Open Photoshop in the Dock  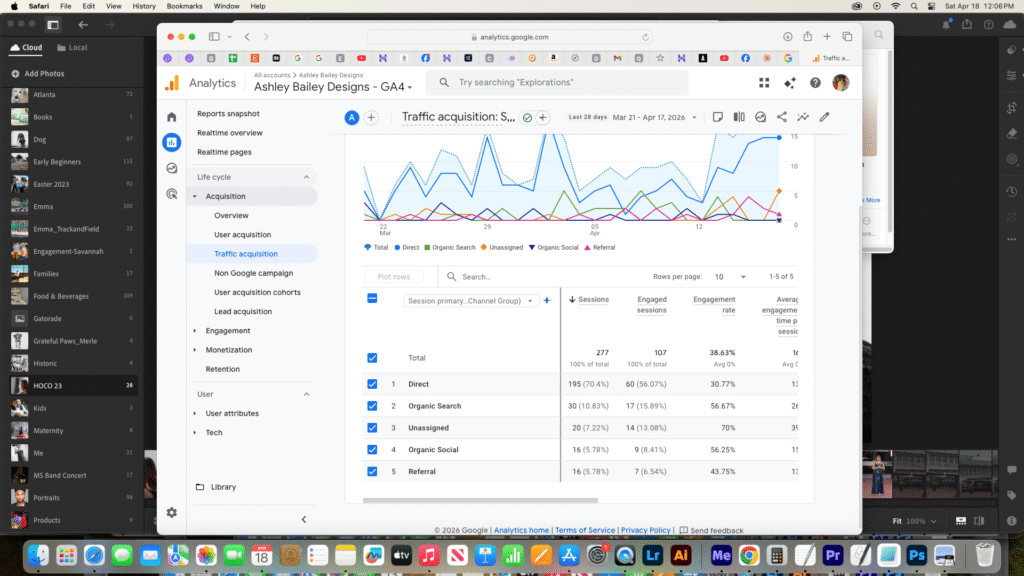click(x=916, y=556)
